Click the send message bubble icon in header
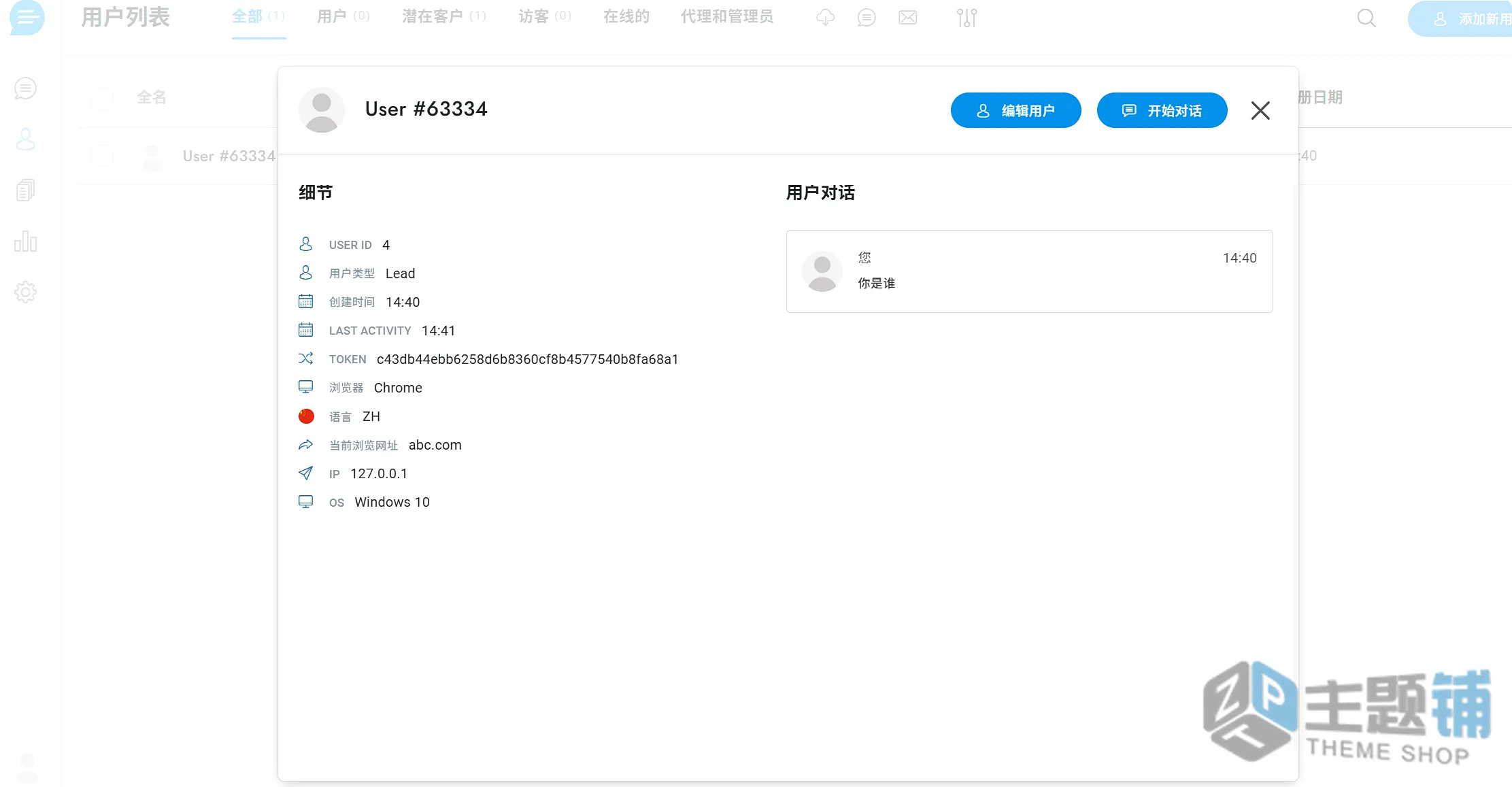1512x787 pixels. [867, 18]
